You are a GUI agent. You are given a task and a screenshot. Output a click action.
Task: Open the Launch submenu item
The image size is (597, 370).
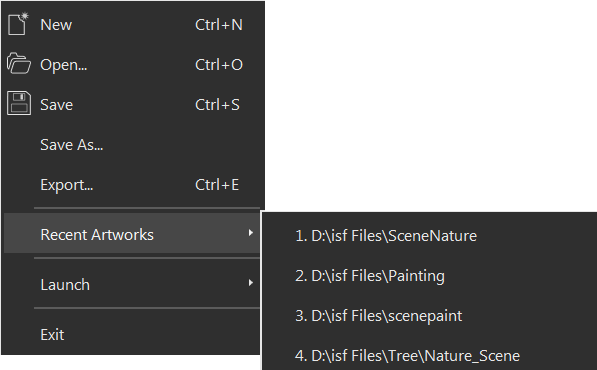(132, 284)
